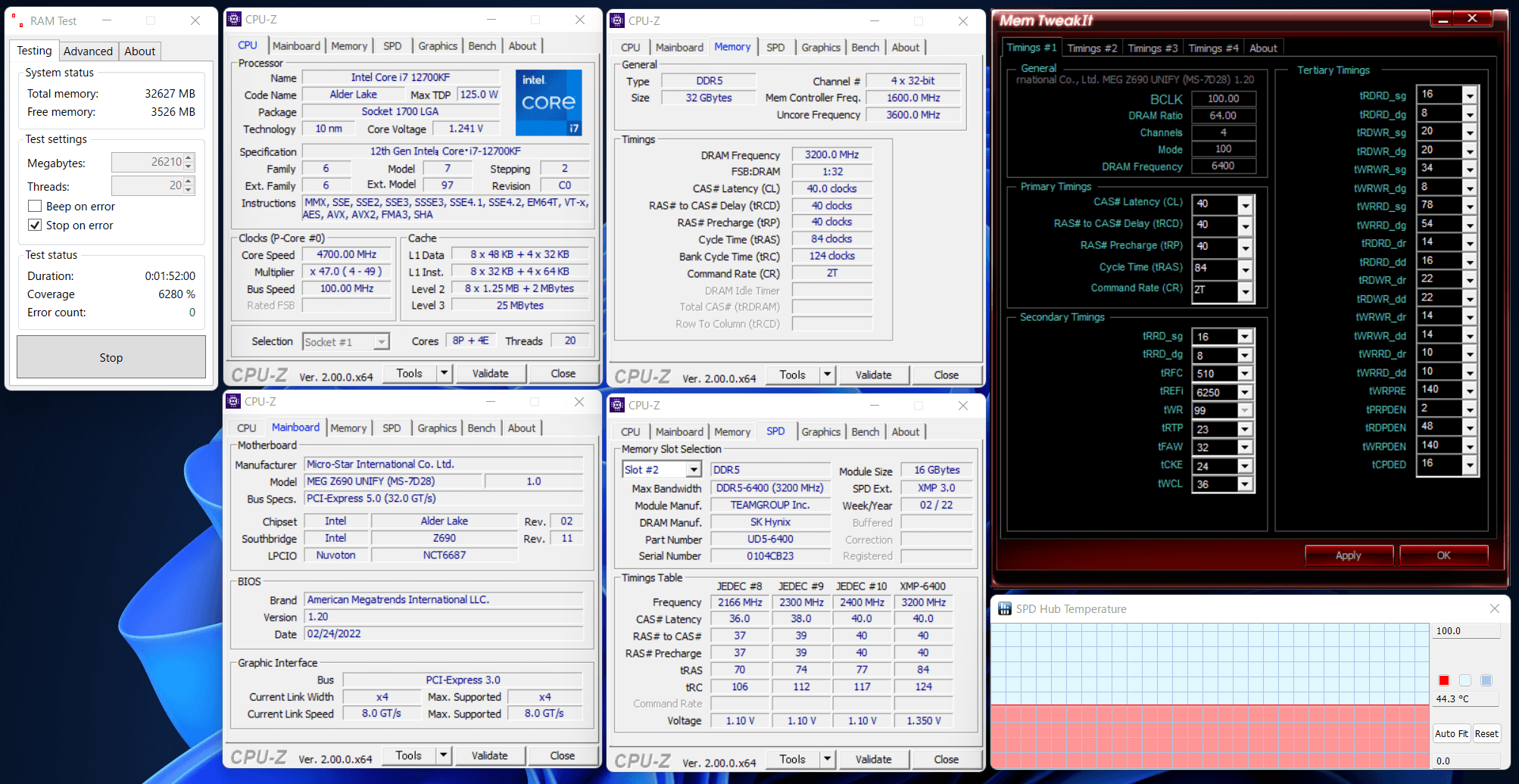1519x784 pixels.
Task: Enable the Beep on error checkbox
Action: click(35, 207)
